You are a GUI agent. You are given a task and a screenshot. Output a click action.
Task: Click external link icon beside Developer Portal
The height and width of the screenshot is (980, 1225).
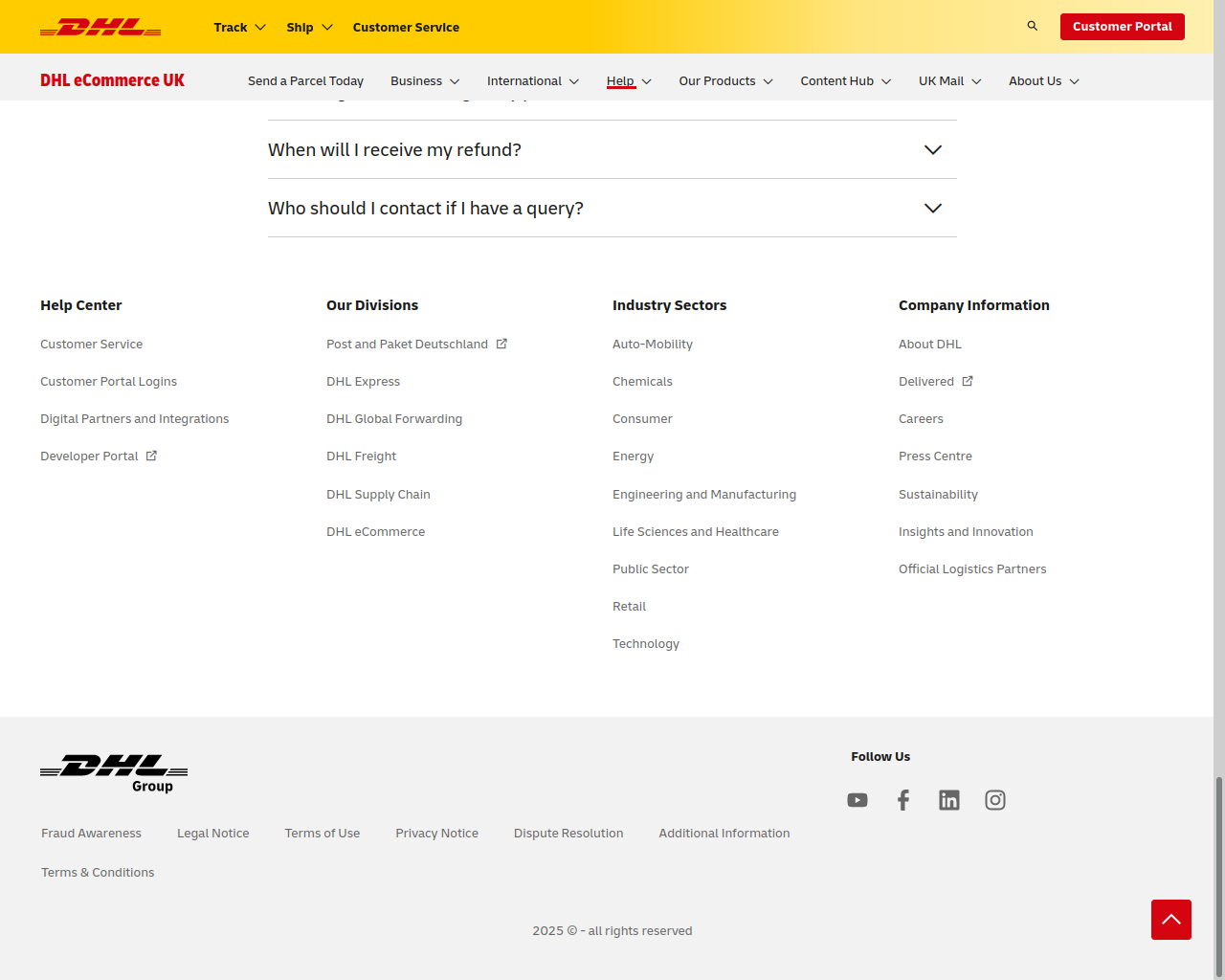(x=151, y=456)
